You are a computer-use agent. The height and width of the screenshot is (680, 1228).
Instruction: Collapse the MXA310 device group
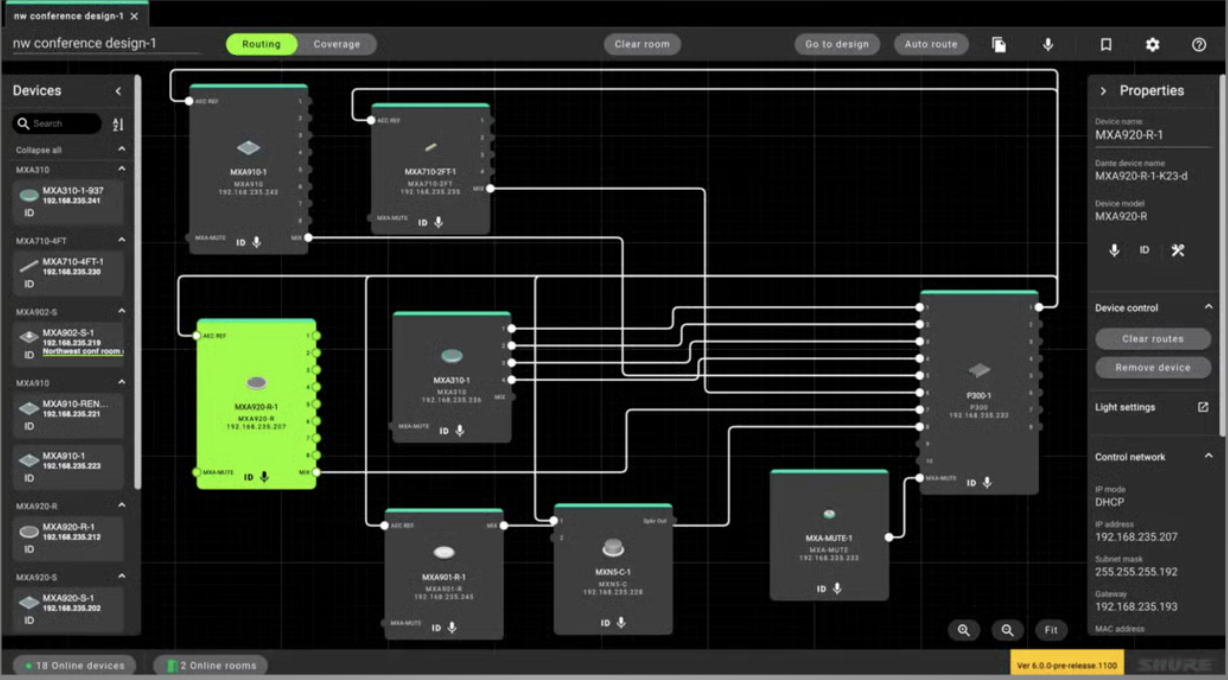coord(122,170)
